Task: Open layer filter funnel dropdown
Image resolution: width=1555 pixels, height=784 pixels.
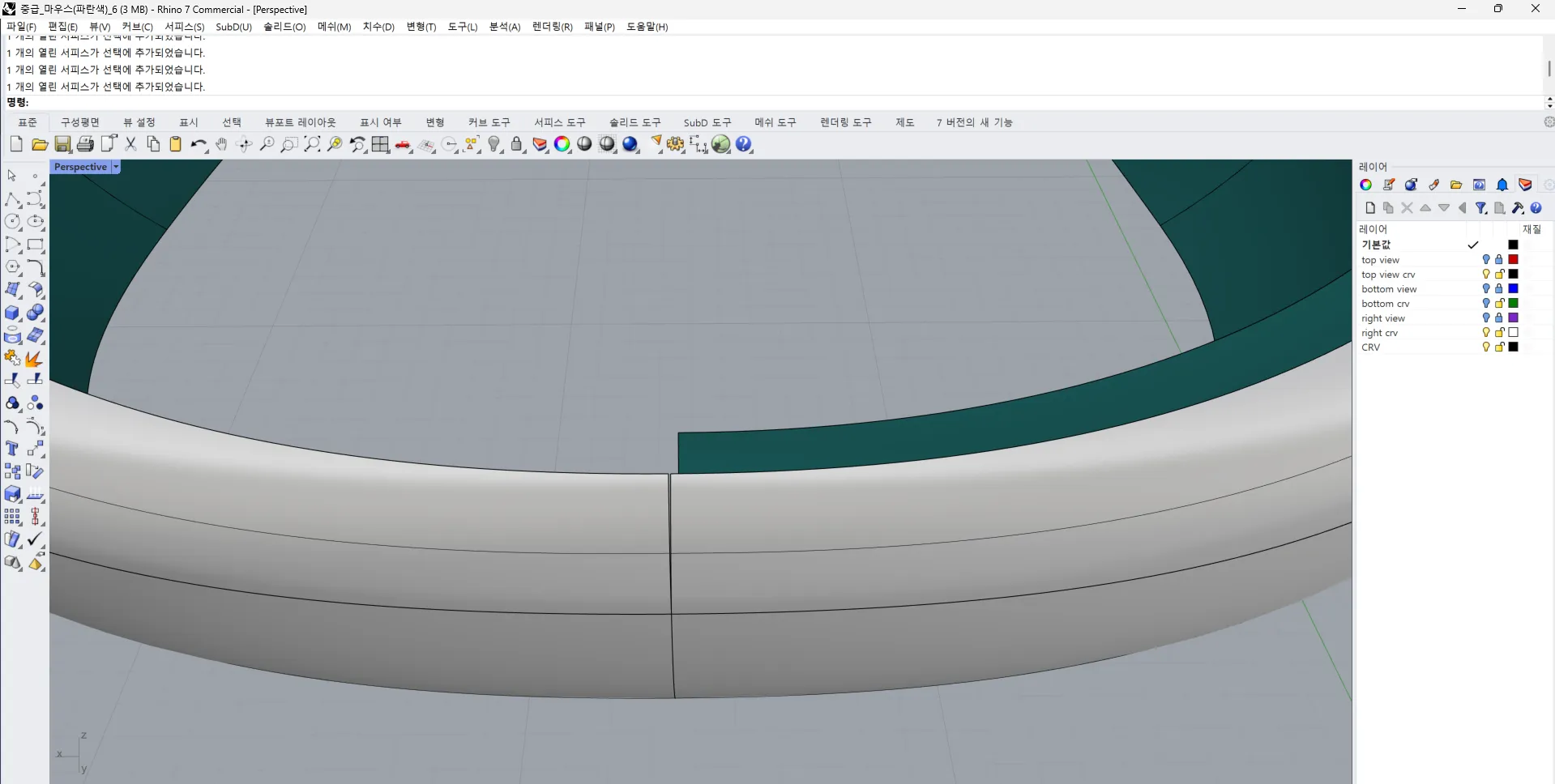Action: (x=1481, y=208)
